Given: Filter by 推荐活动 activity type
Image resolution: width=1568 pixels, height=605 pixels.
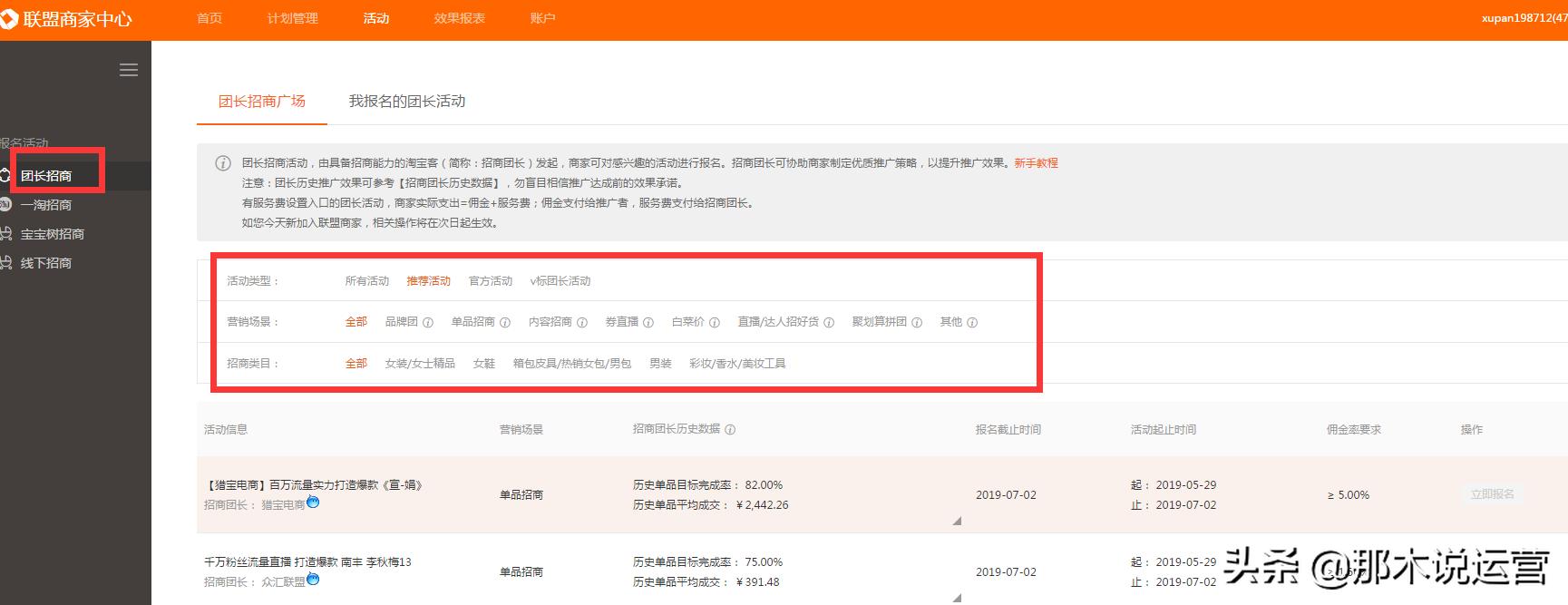Looking at the screenshot, I should tap(429, 281).
